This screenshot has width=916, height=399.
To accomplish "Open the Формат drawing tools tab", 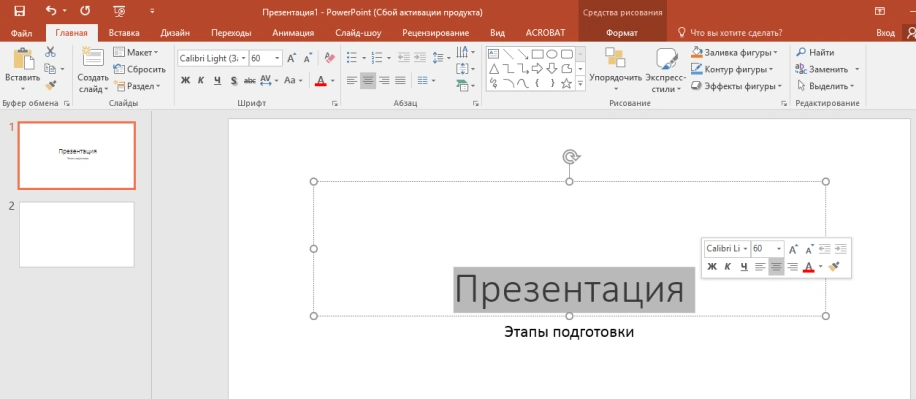I will point(622,33).
